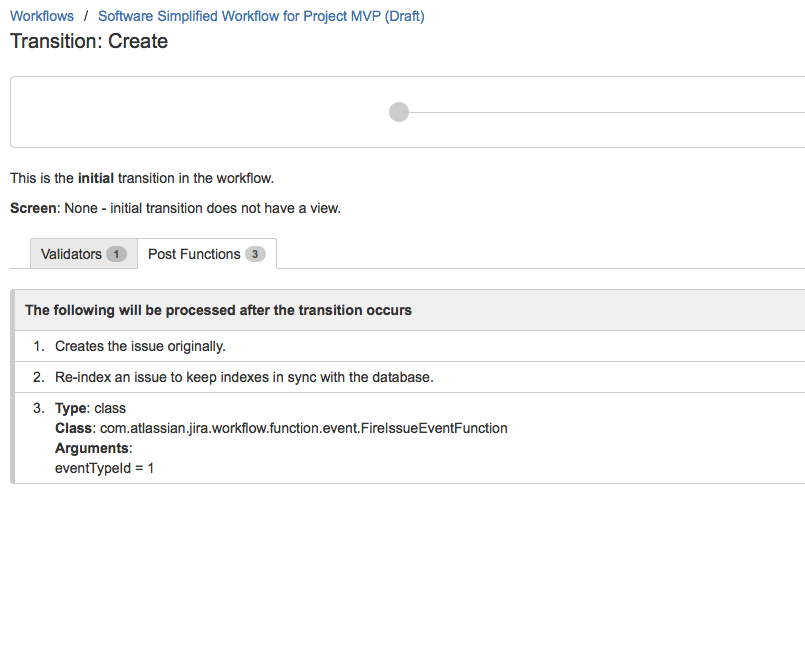The image size is (805, 659).
Task: Click the 'Transition: Create' page heading
Action: pyautogui.click(x=89, y=42)
